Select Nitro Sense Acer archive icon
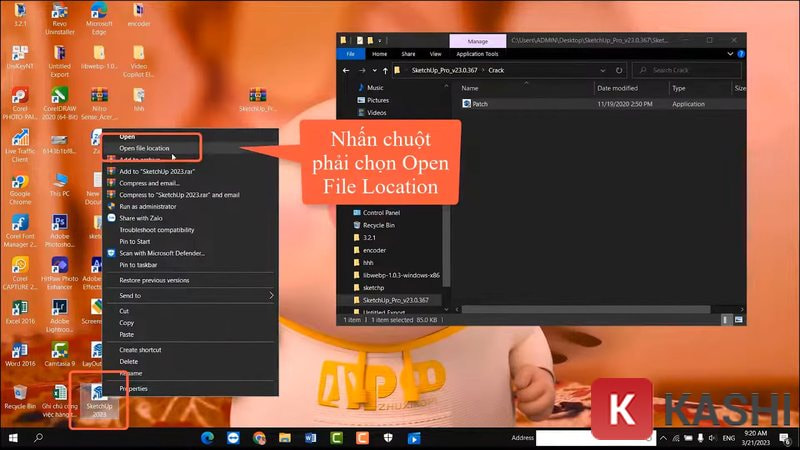 (x=99, y=104)
